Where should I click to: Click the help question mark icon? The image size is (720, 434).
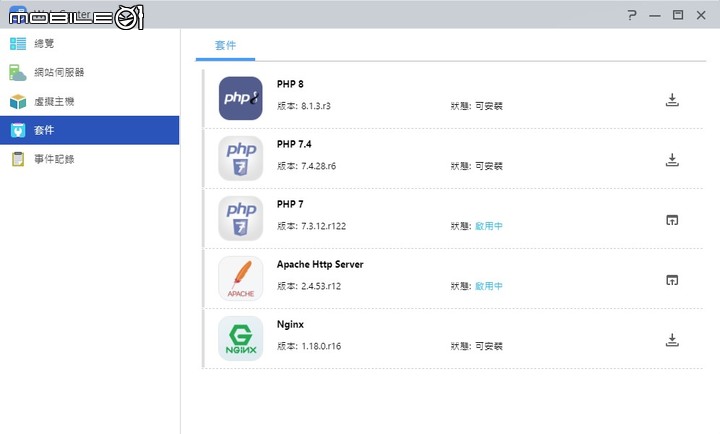click(632, 15)
